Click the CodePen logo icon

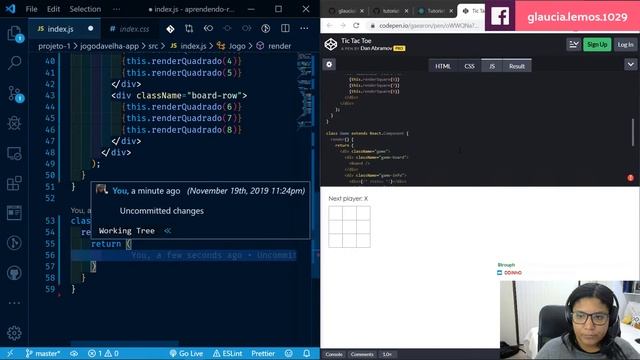point(331,44)
